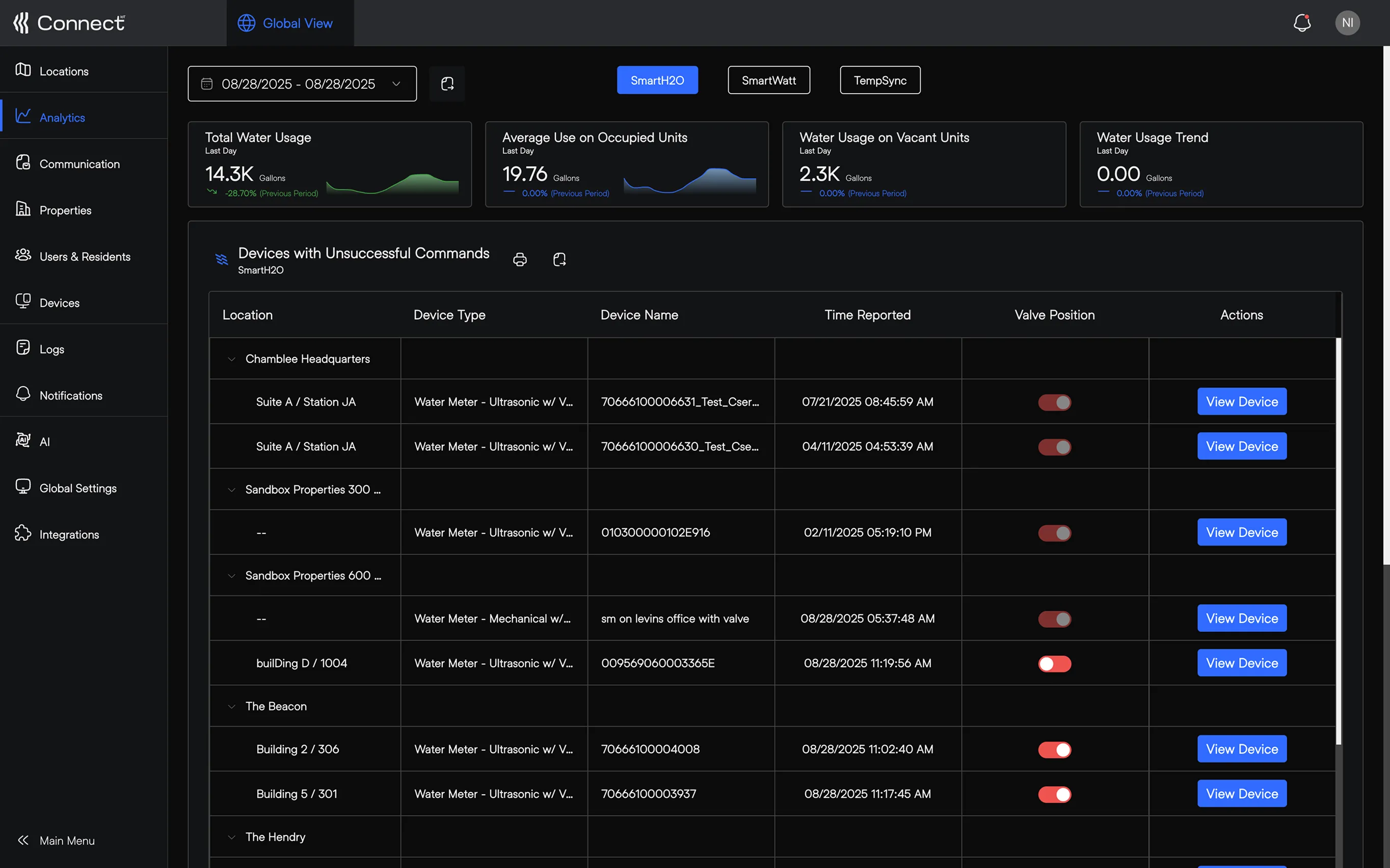
Task: Click the export icon next to date picker
Action: [447, 84]
